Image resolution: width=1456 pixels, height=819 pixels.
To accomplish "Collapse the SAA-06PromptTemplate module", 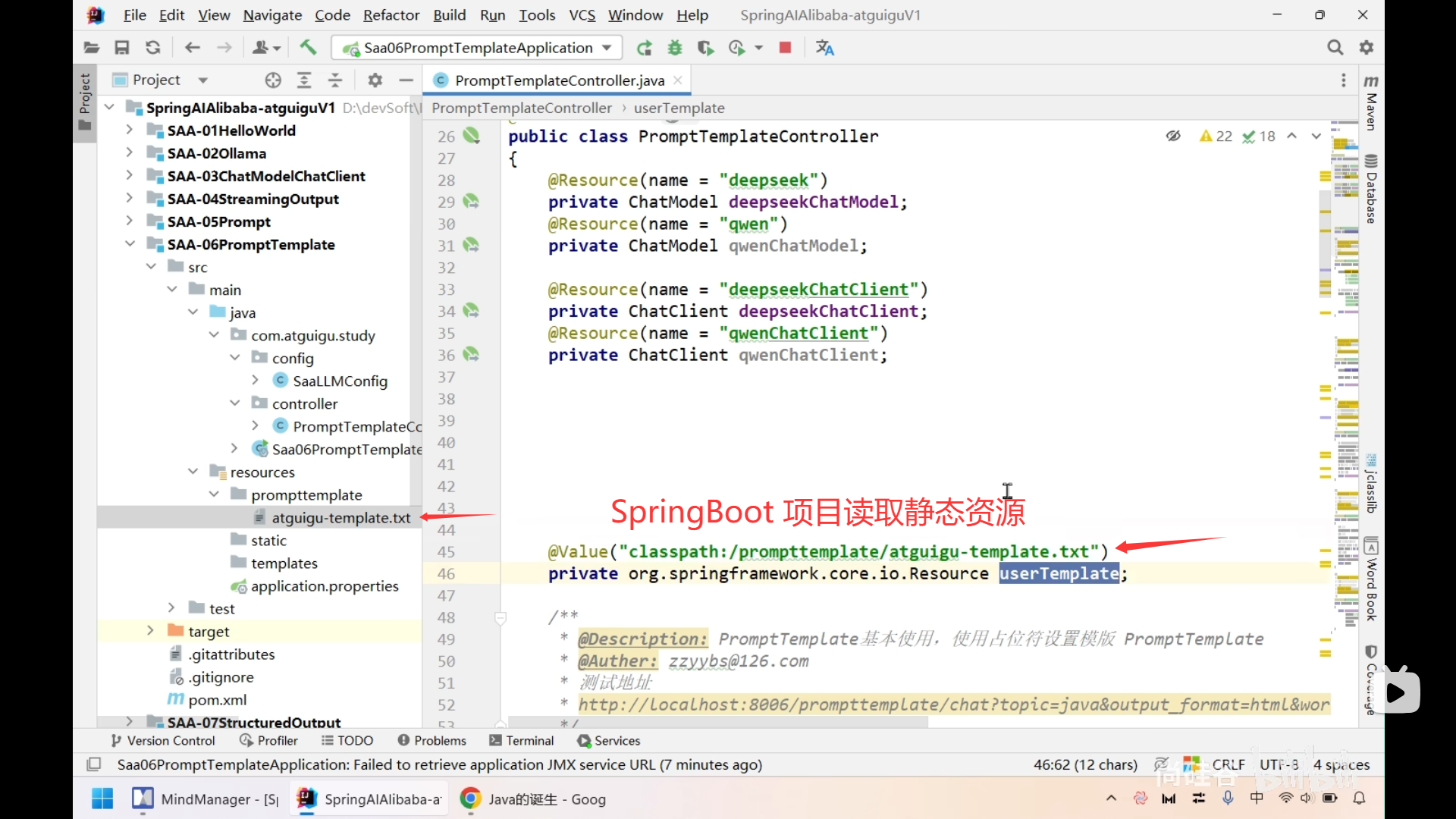I will [130, 244].
